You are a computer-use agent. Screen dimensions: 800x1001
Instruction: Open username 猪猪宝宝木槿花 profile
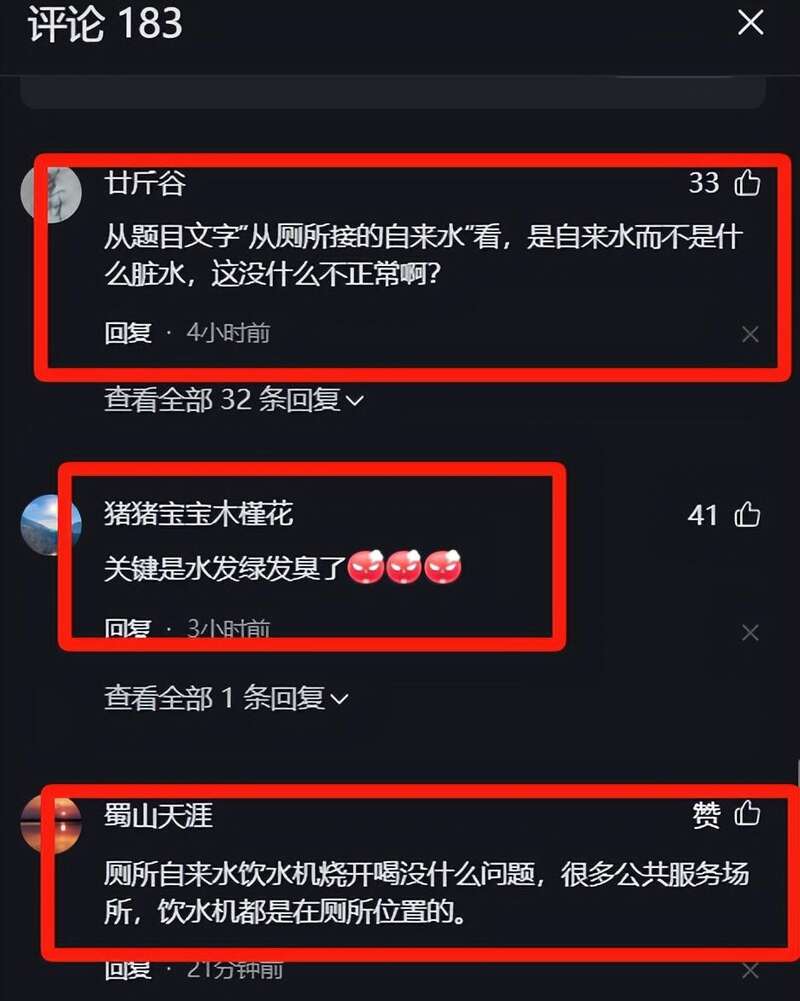click(x=199, y=515)
